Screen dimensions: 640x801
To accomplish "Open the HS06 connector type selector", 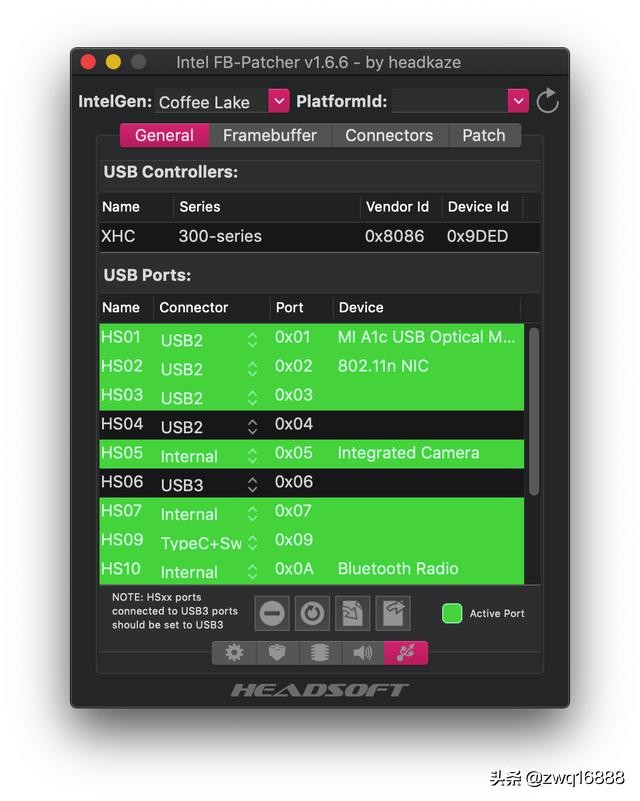I will pyautogui.click(x=252, y=484).
